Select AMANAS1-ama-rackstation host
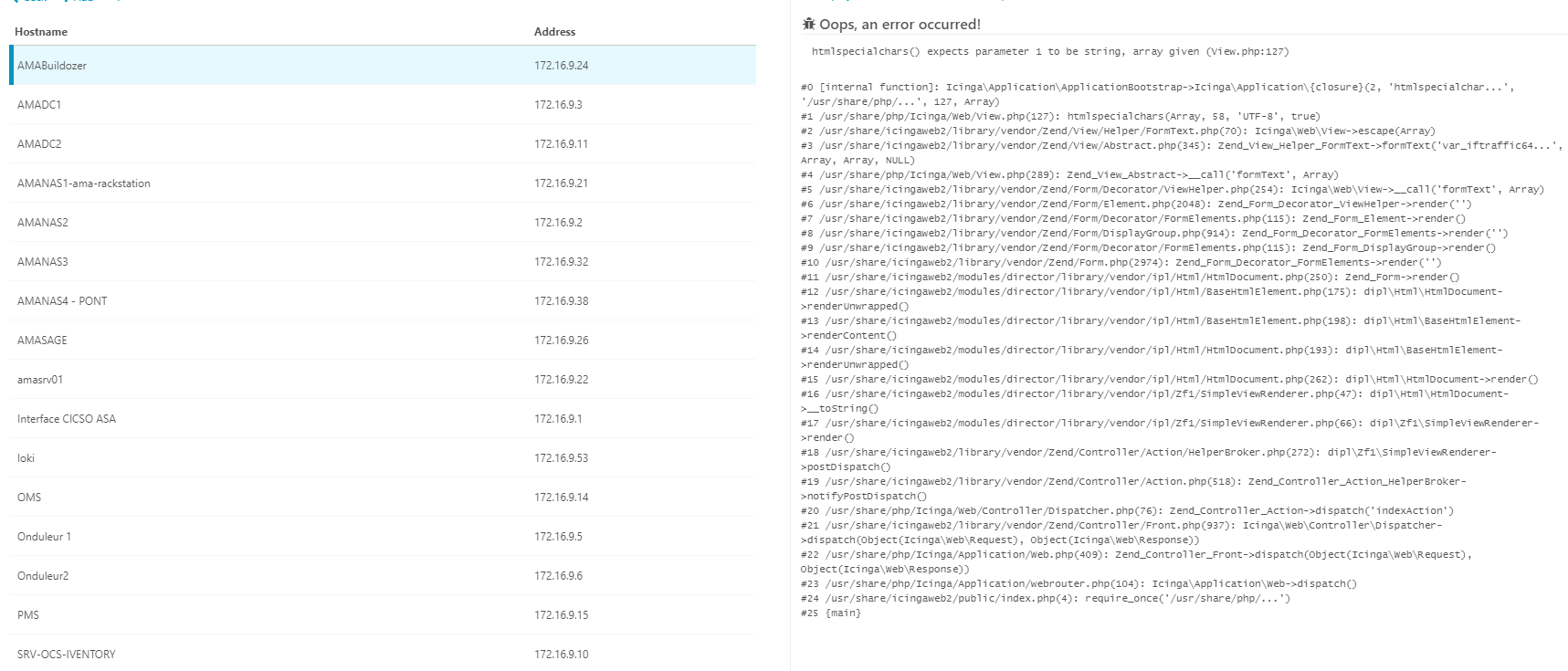 (383, 183)
